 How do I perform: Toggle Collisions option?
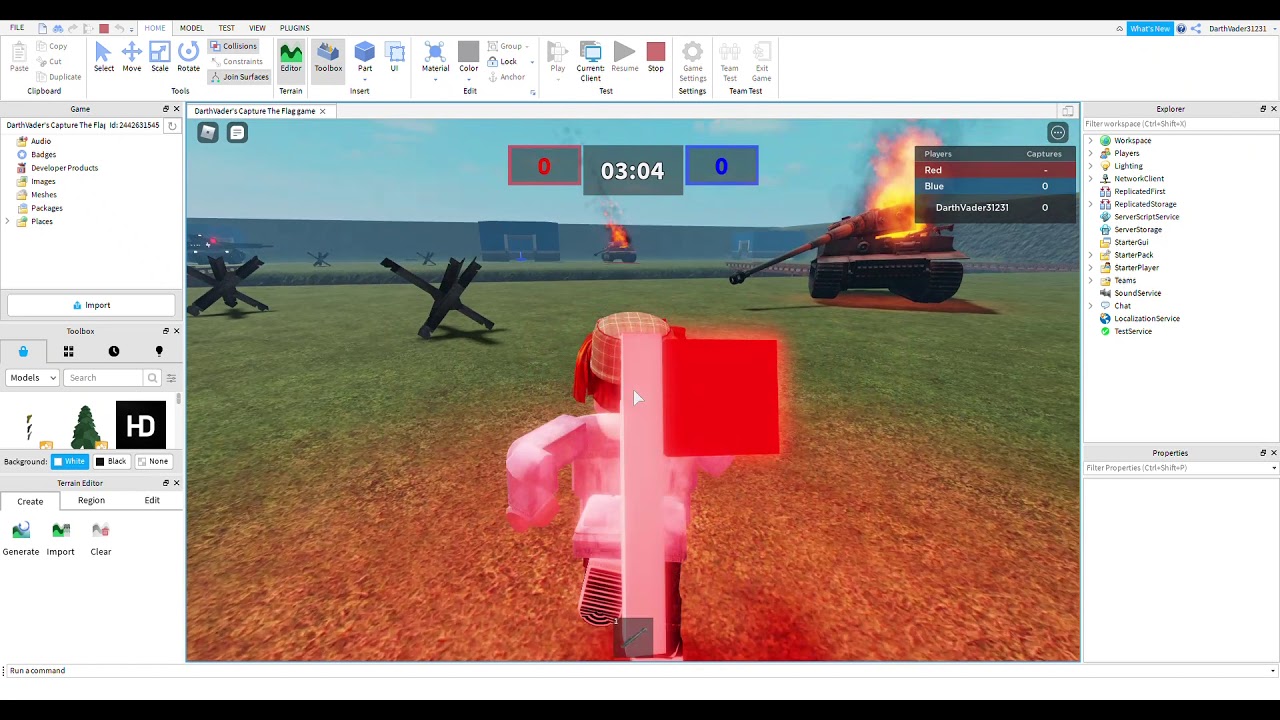(x=234, y=46)
